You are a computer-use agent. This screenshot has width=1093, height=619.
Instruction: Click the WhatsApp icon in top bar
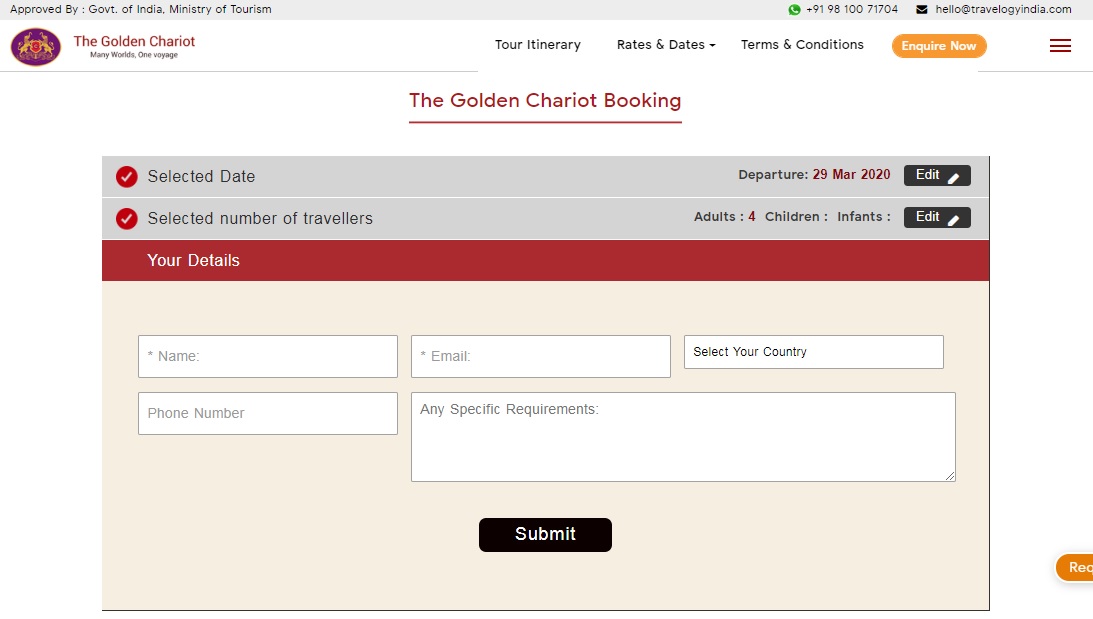click(794, 10)
